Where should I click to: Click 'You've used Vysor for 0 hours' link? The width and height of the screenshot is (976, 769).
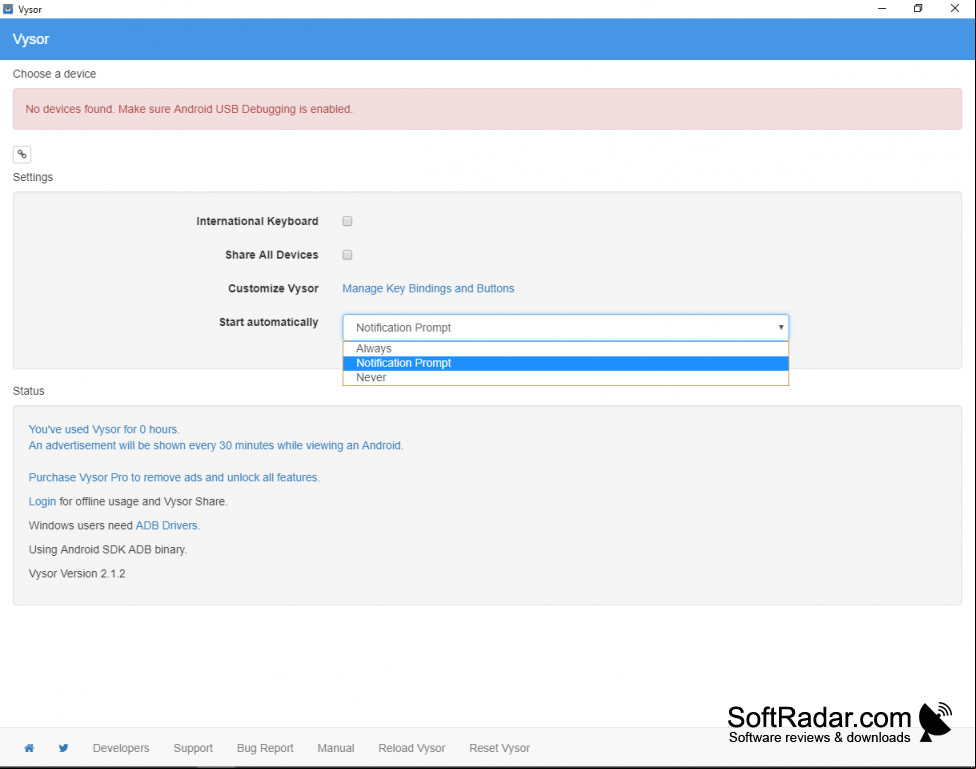coord(103,430)
